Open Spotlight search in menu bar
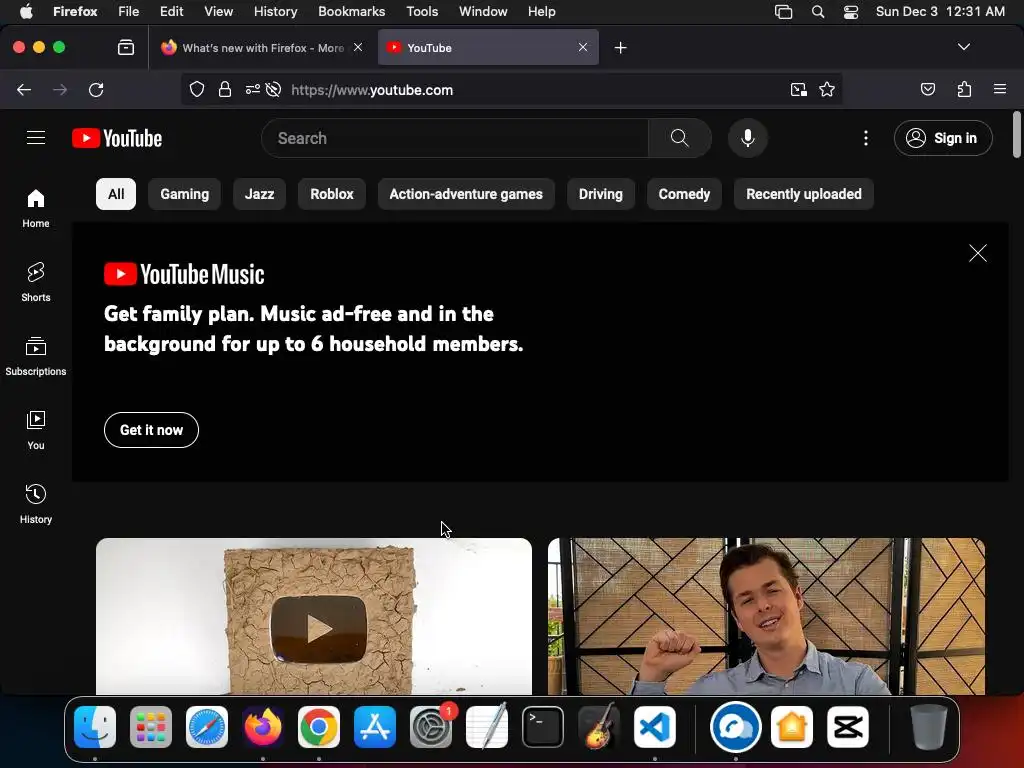This screenshot has width=1024, height=768. 818,12
